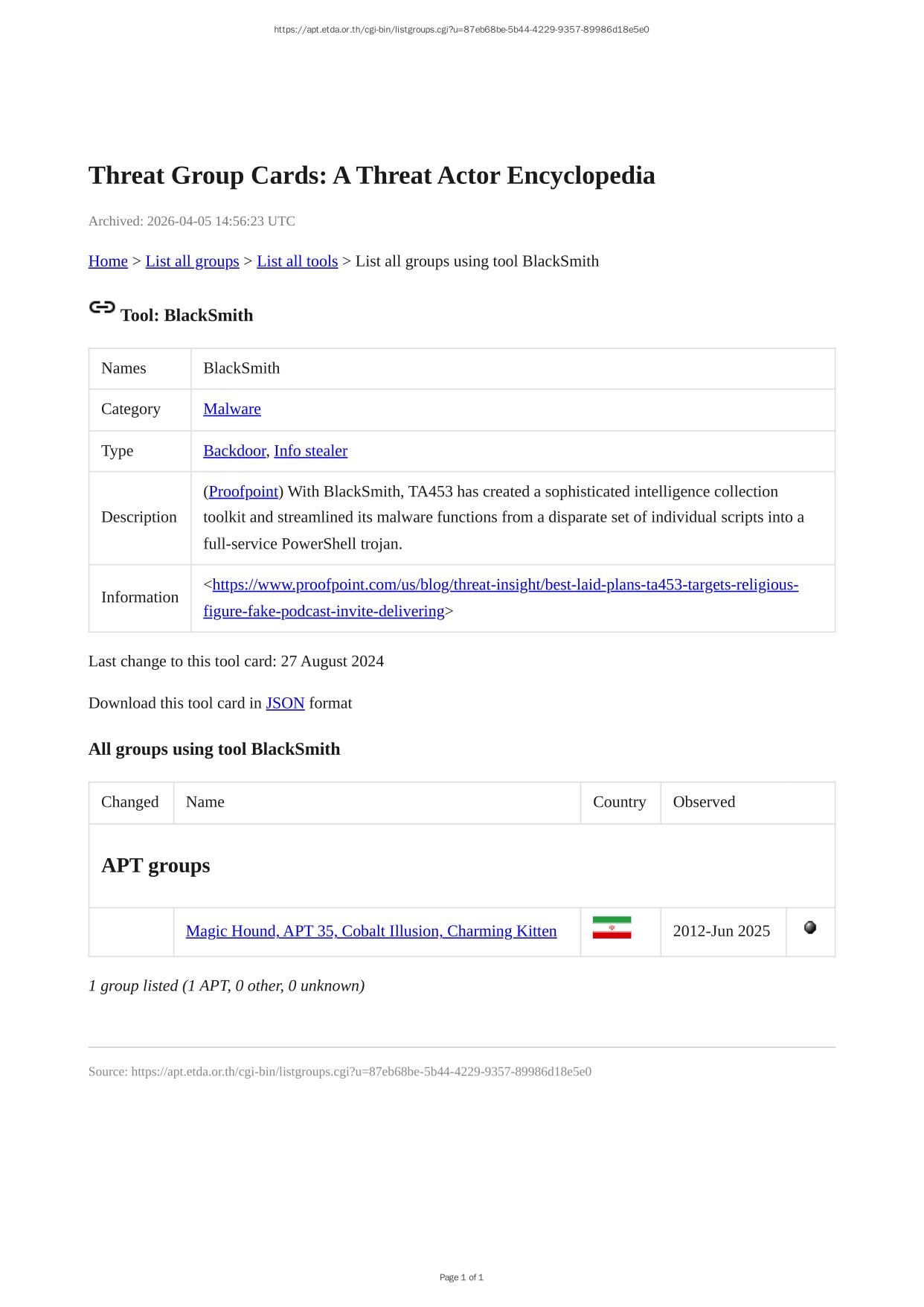The image size is (924, 1307).
Task: Download the tool card via JSON link
Action: [x=285, y=703]
